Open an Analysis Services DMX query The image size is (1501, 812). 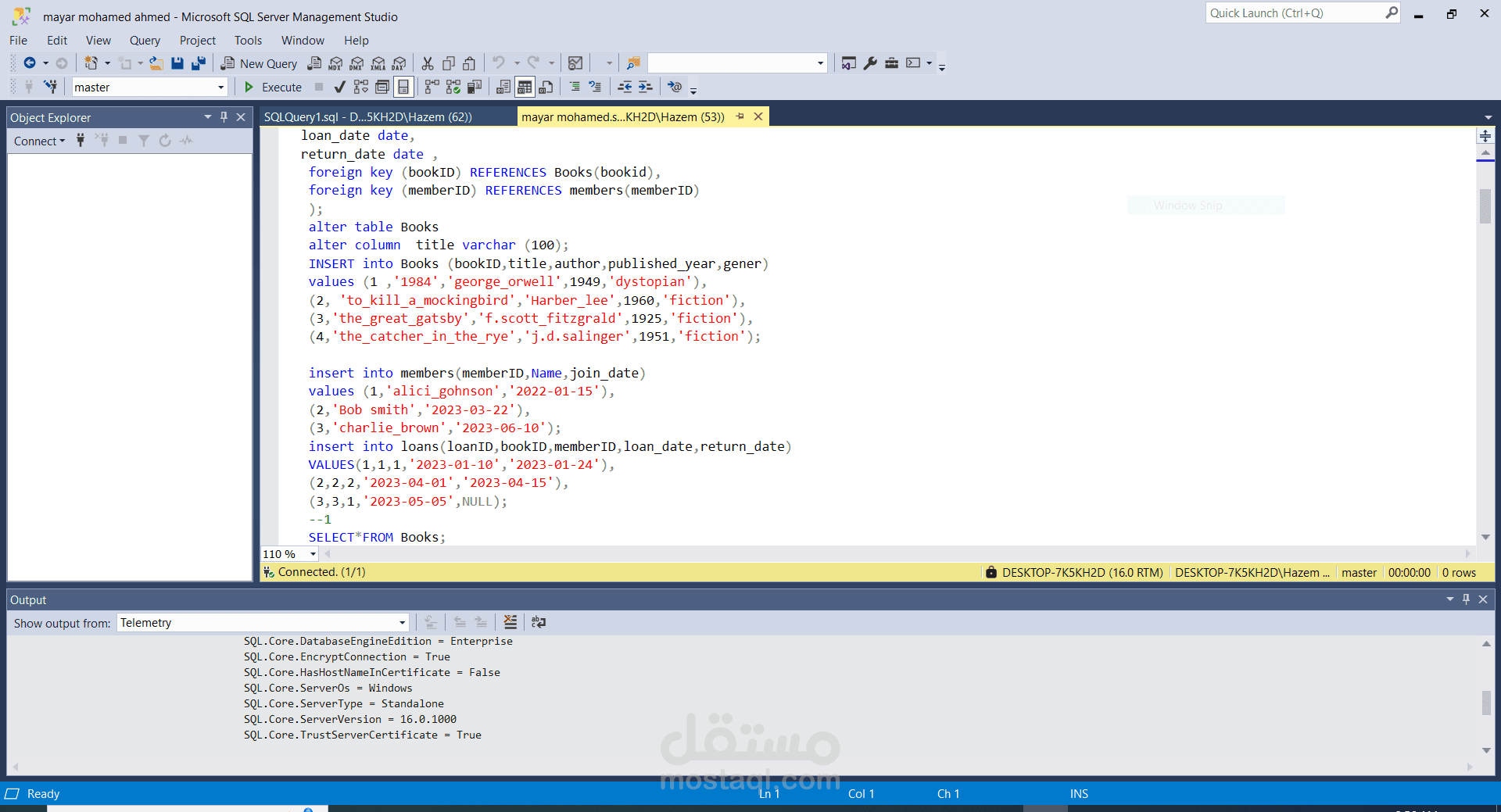click(x=356, y=63)
